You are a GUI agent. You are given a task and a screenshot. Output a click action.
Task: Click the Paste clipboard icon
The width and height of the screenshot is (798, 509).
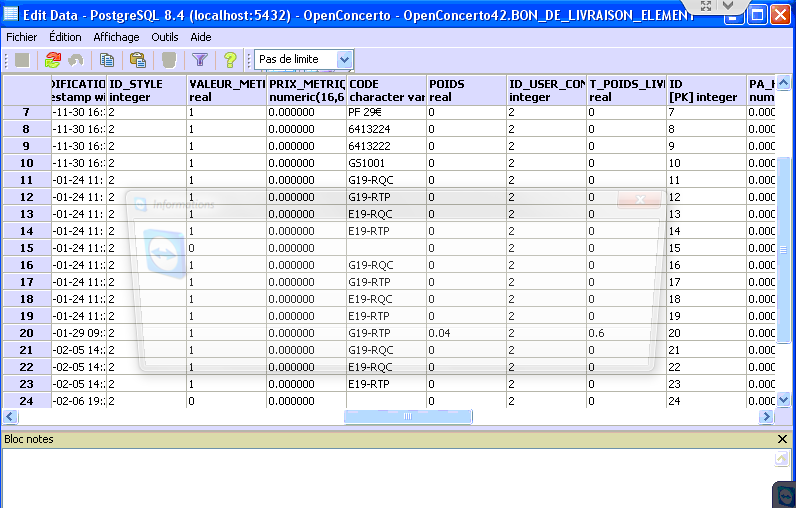137,60
